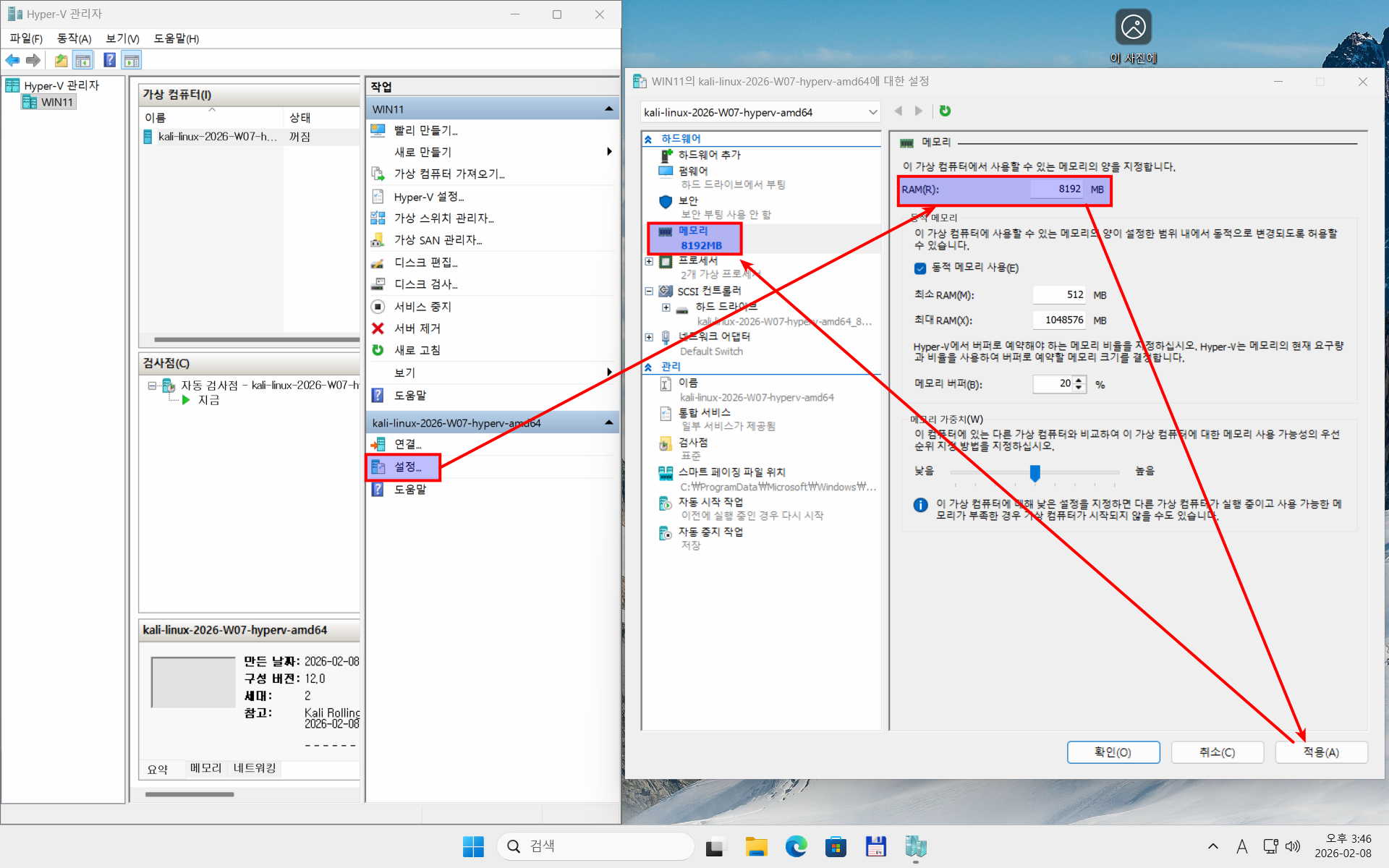Select 검사점 in settings management list
The height and width of the screenshot is (868, 1389).
coord(692,442)
